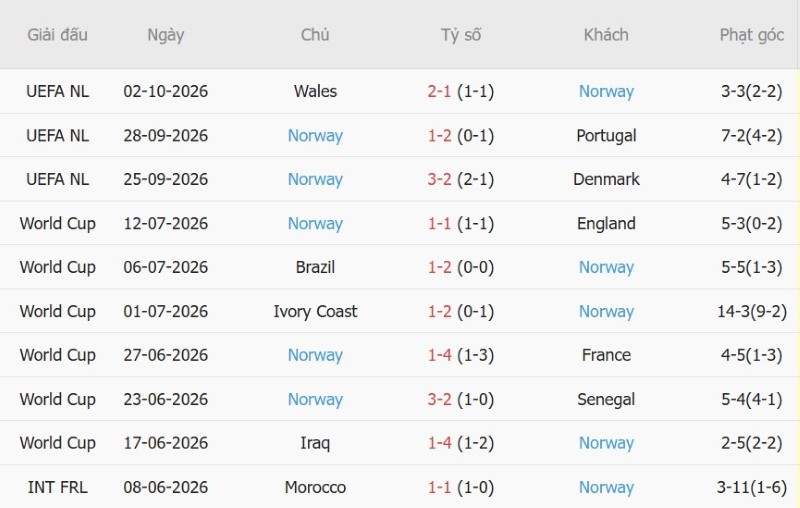
Task: Click Norway home team versus Senegal
Action: pos(315,399)
